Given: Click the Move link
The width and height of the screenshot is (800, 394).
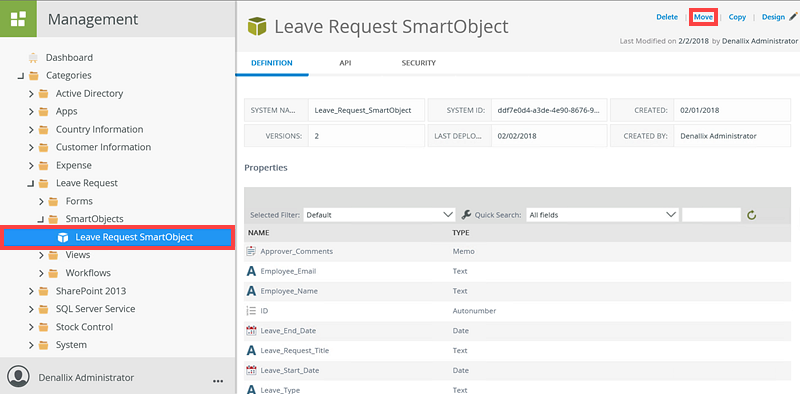Looking at the screenshot, I should tap(704, 17).
